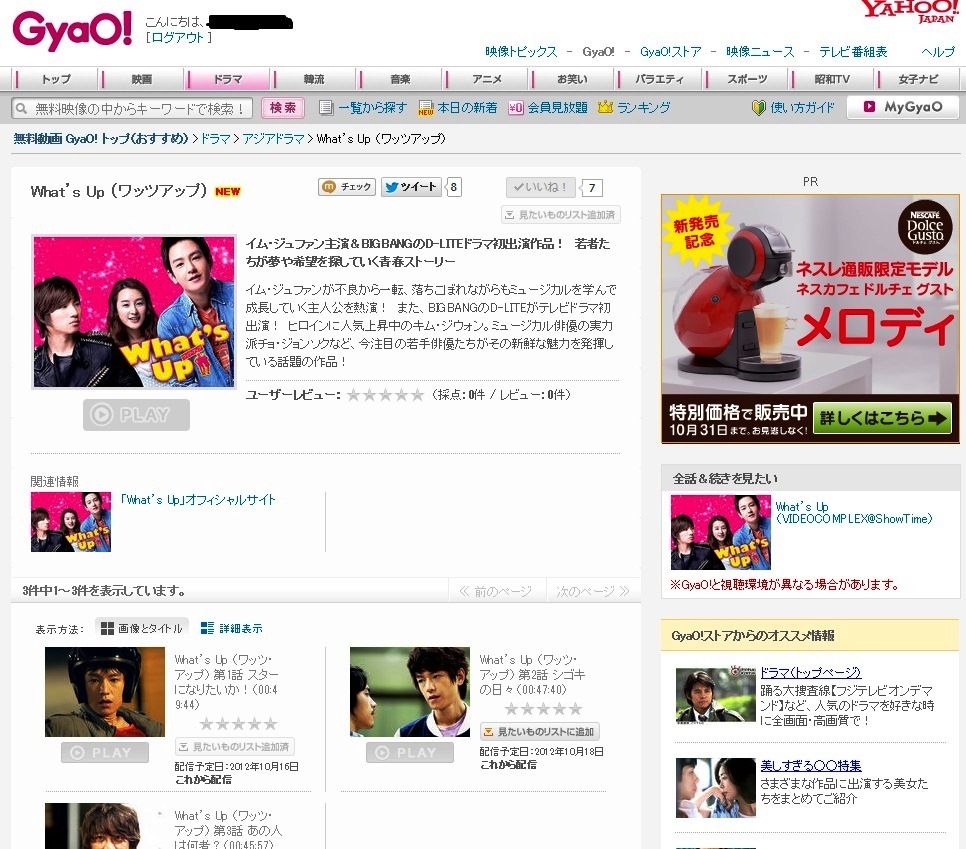Click the main What's Up poster thumbnail
The width and height of the screenshot is (966, 849).
(x=134, y=312)
